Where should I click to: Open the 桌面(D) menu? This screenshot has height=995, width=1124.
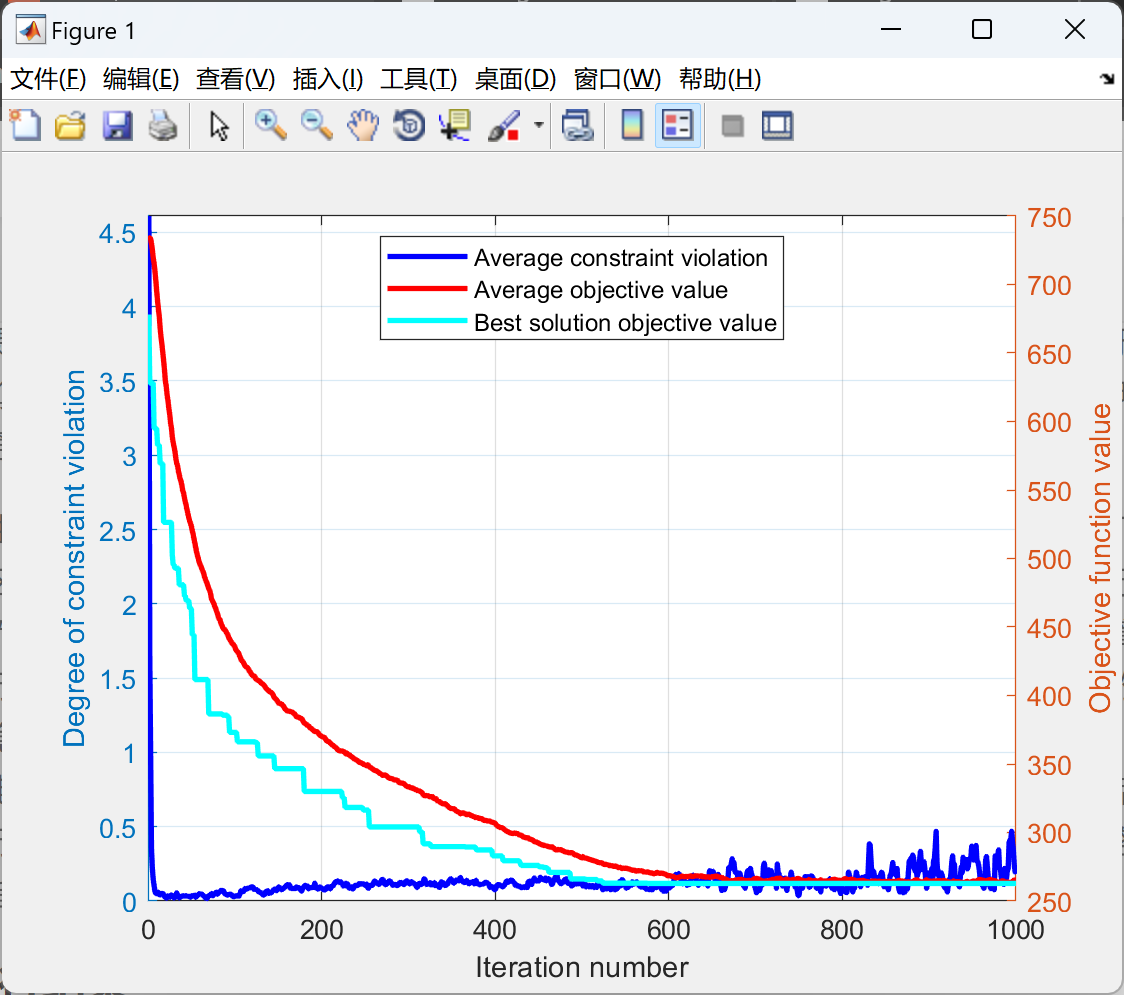coord(515,79)
